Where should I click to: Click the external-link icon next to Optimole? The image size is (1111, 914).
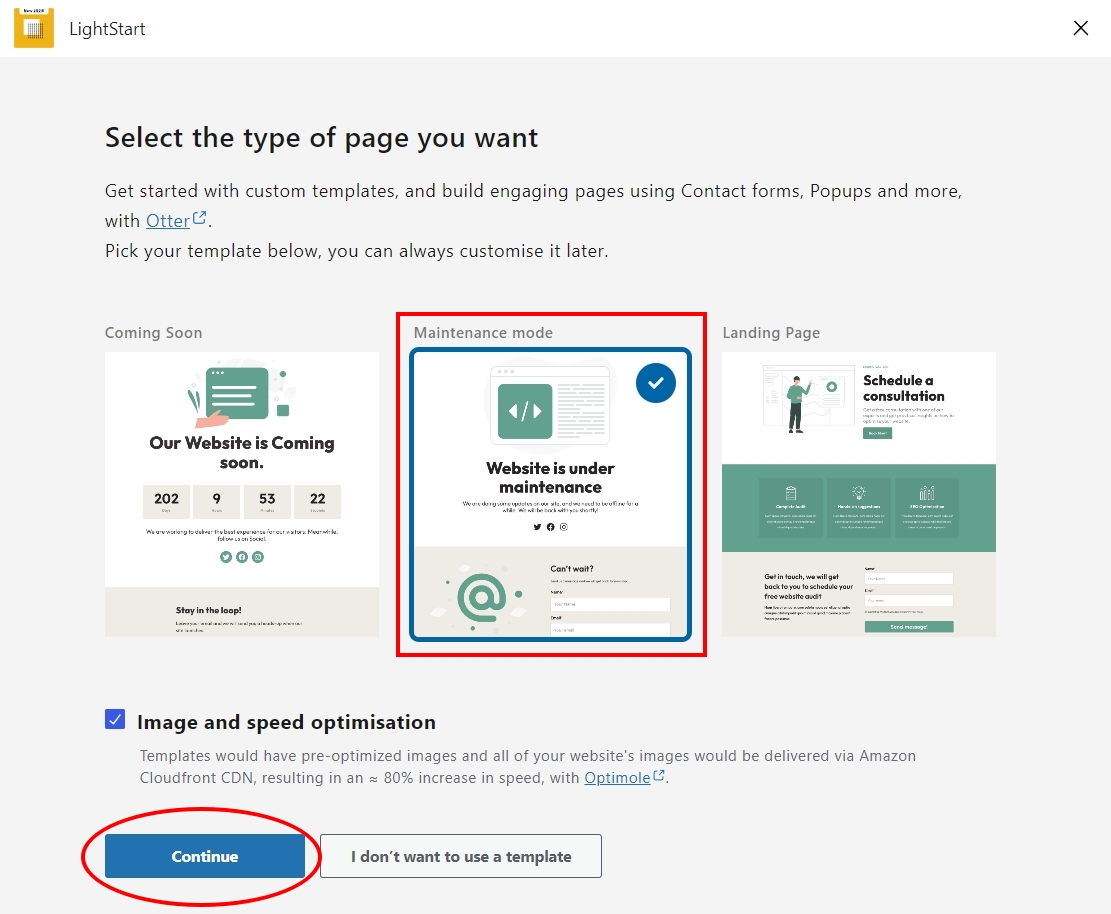pyautogui.click(x=659, y=776)
